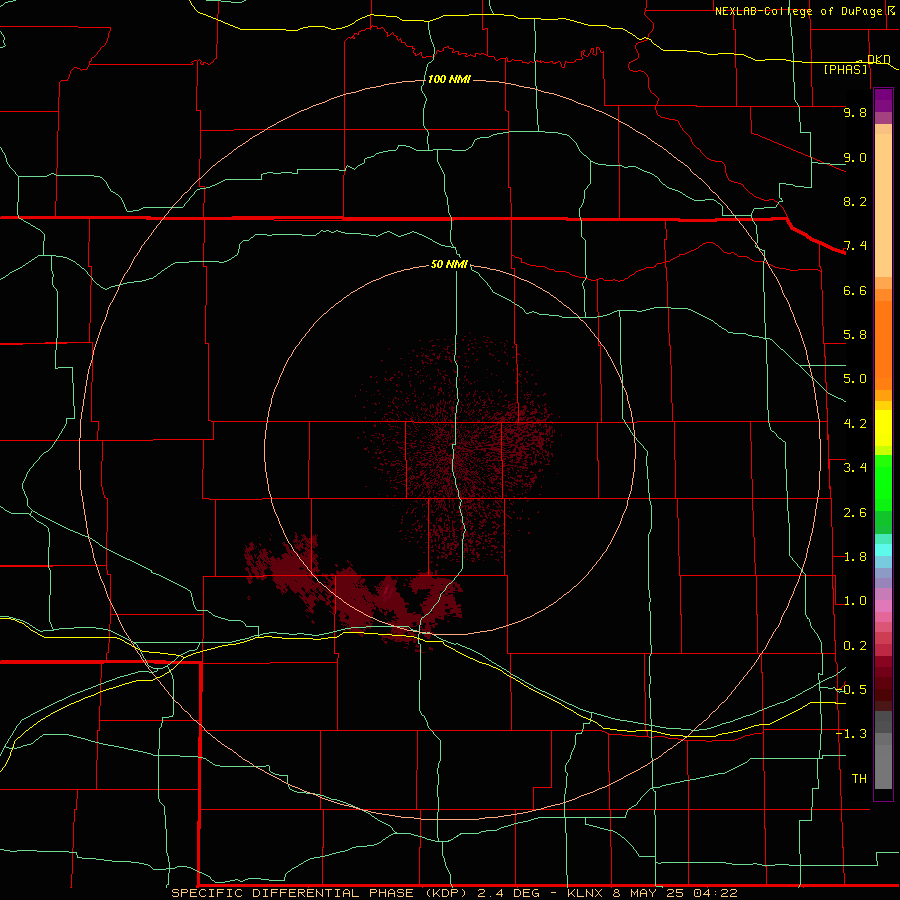
Task: Click the "5.0" value on the color scale
Action: point(855,379)
